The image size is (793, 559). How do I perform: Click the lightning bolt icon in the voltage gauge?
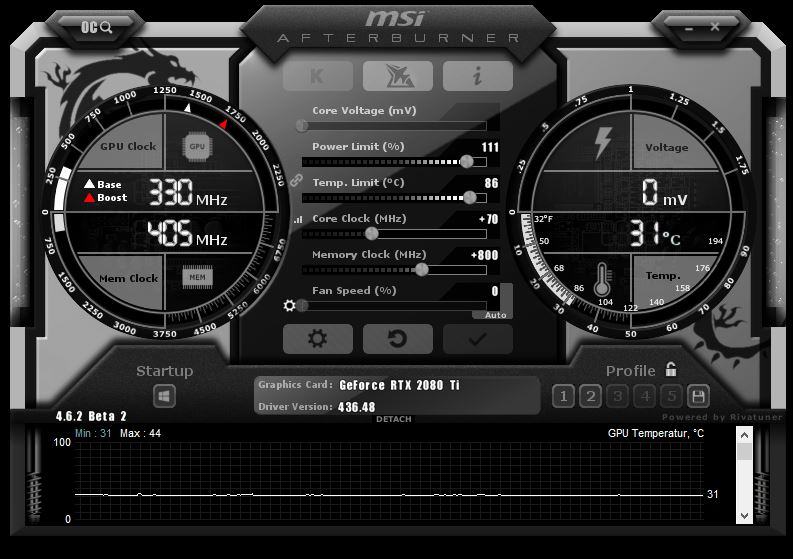603,143
